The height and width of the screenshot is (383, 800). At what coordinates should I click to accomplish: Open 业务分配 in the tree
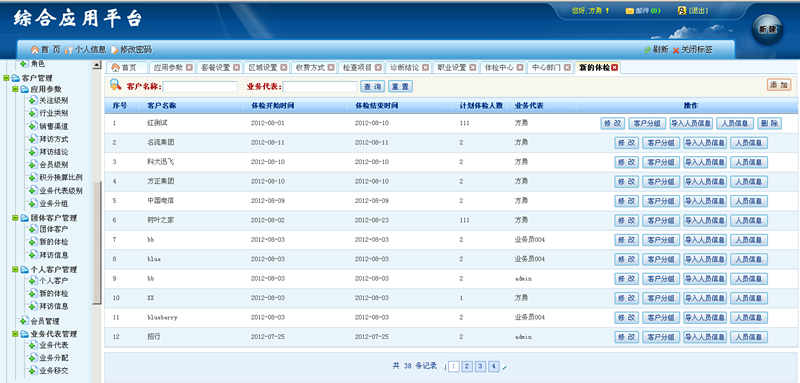(x=54, y=358)
